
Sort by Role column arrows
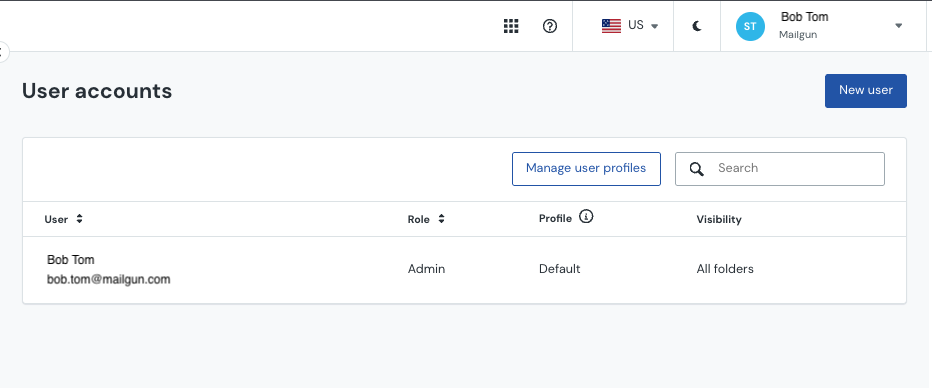tap(441, 219)
